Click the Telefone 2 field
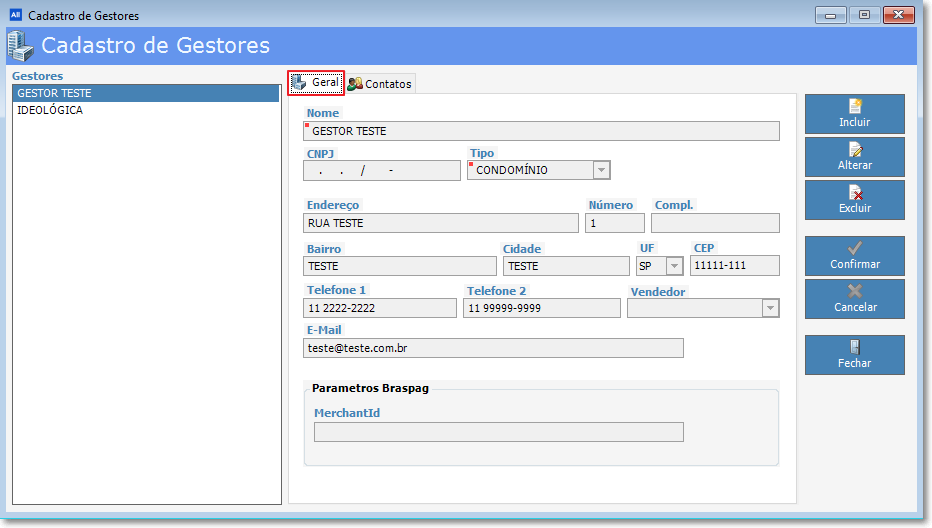This screenshot has width=932, height=528. (541, 308)
